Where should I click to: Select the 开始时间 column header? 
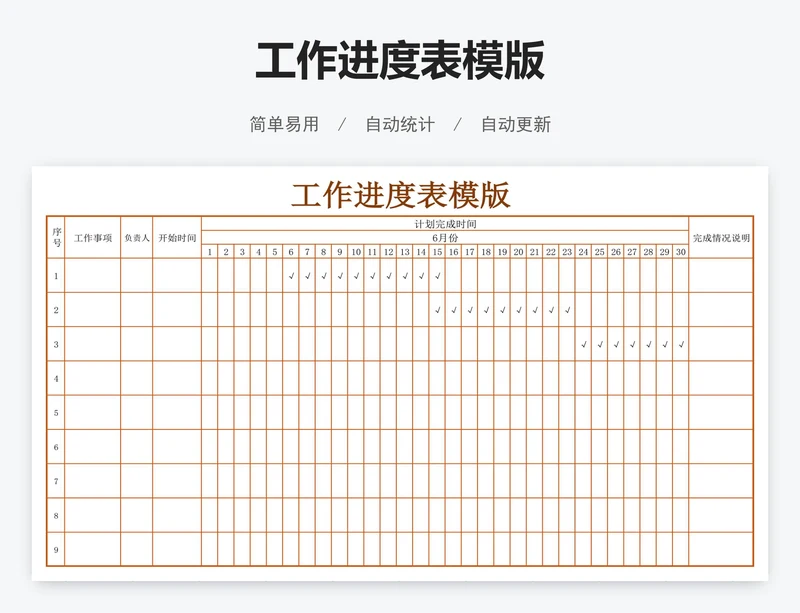[x=177, y=237]
